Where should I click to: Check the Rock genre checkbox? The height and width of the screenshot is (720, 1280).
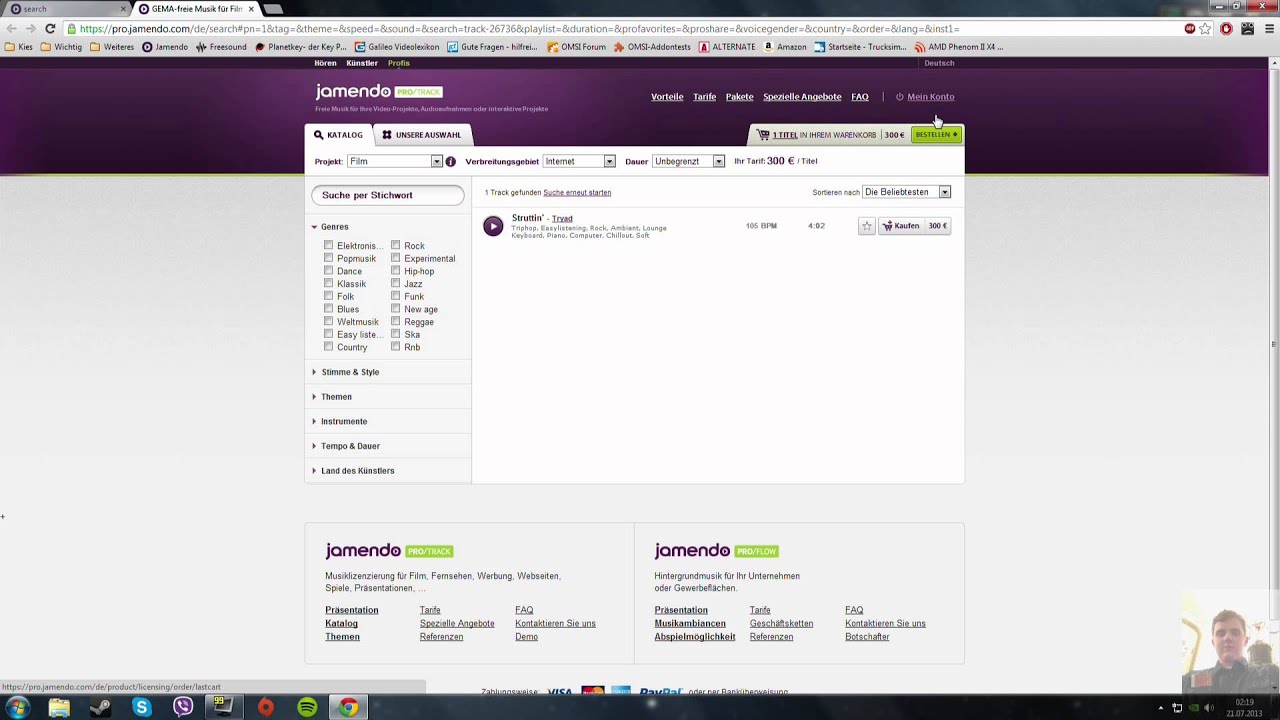coord(395,245)
